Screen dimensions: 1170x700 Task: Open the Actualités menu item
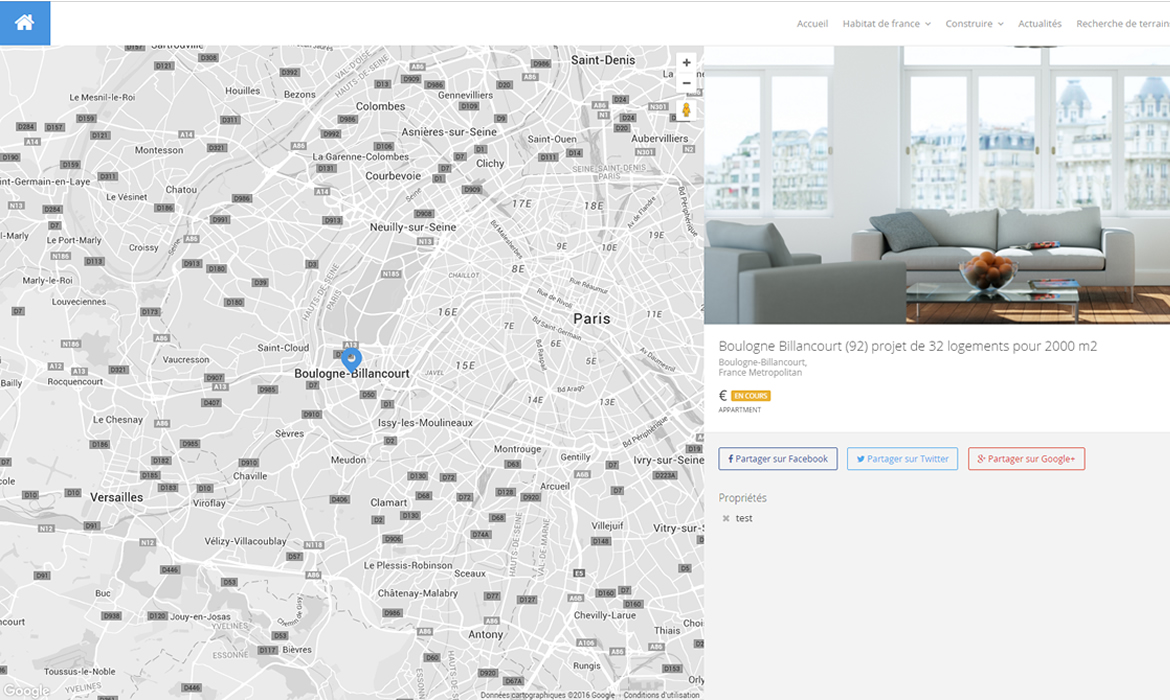click(1039, 24)
